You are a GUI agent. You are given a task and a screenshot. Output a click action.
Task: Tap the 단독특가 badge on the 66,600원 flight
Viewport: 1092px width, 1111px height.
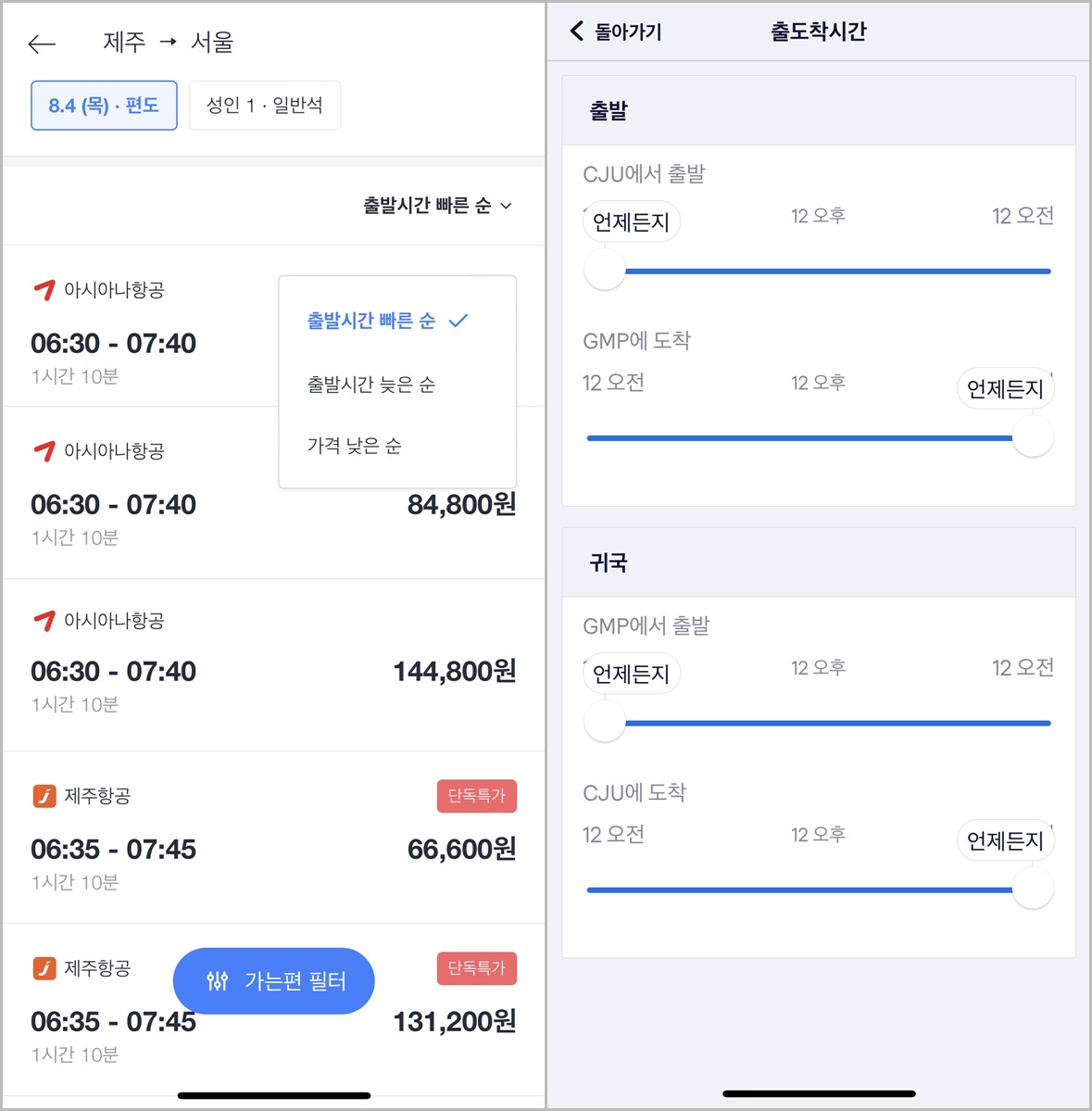477,796
